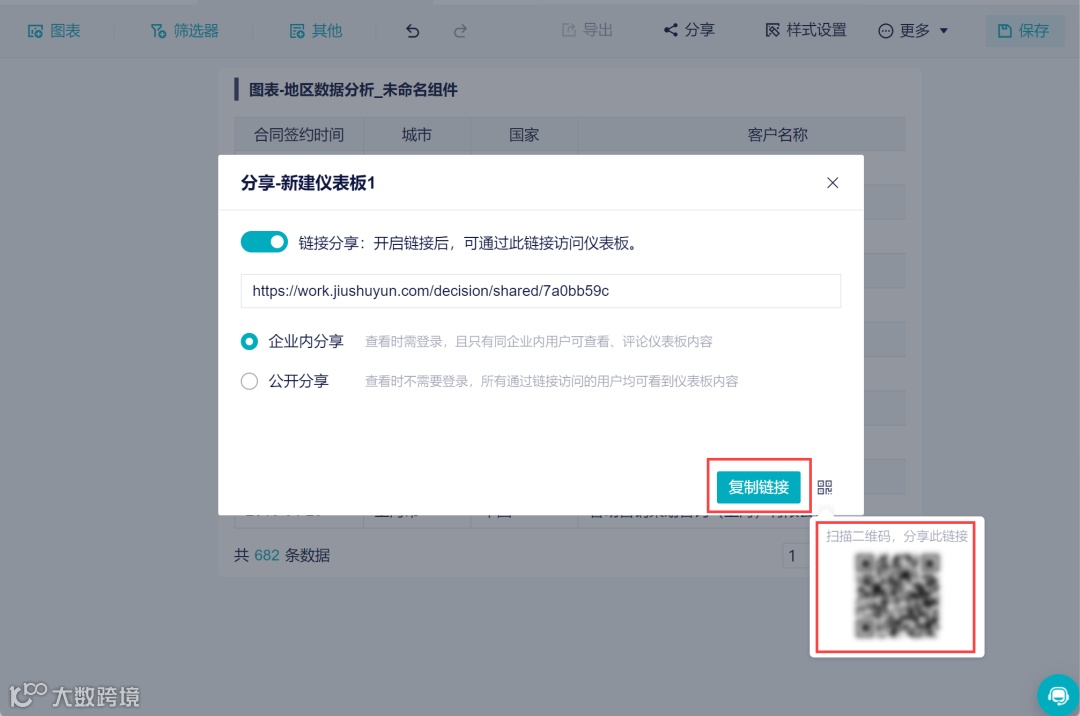The image size is (1080, 716).
Task: Save the dashboard with 保存
Action: tap(1024, 30)
